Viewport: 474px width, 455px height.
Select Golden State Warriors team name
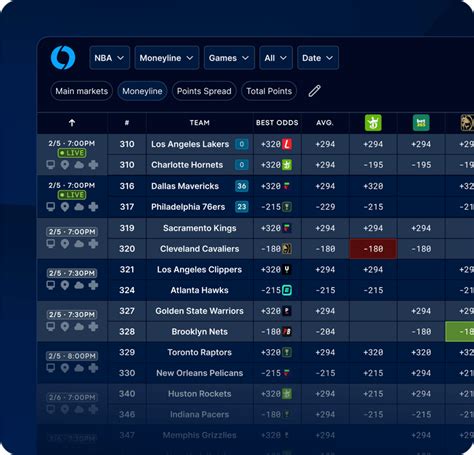click(200, 311)
